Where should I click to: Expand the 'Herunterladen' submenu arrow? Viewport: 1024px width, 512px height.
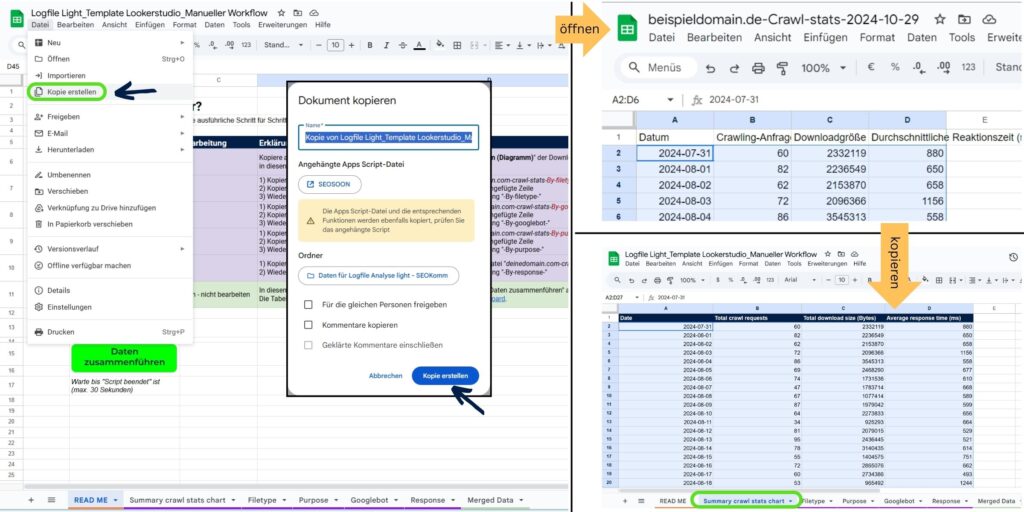182,150
